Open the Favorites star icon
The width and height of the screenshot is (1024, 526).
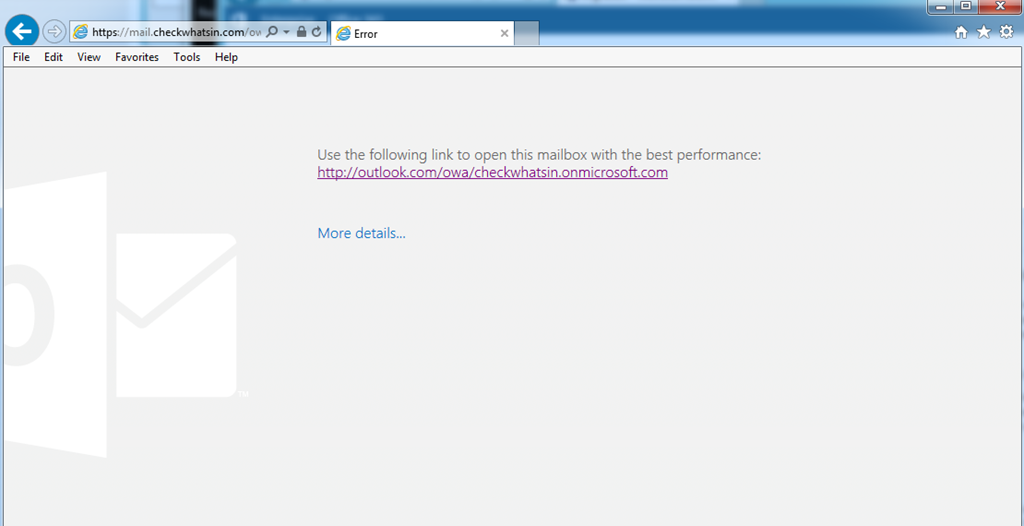[984, 32]
